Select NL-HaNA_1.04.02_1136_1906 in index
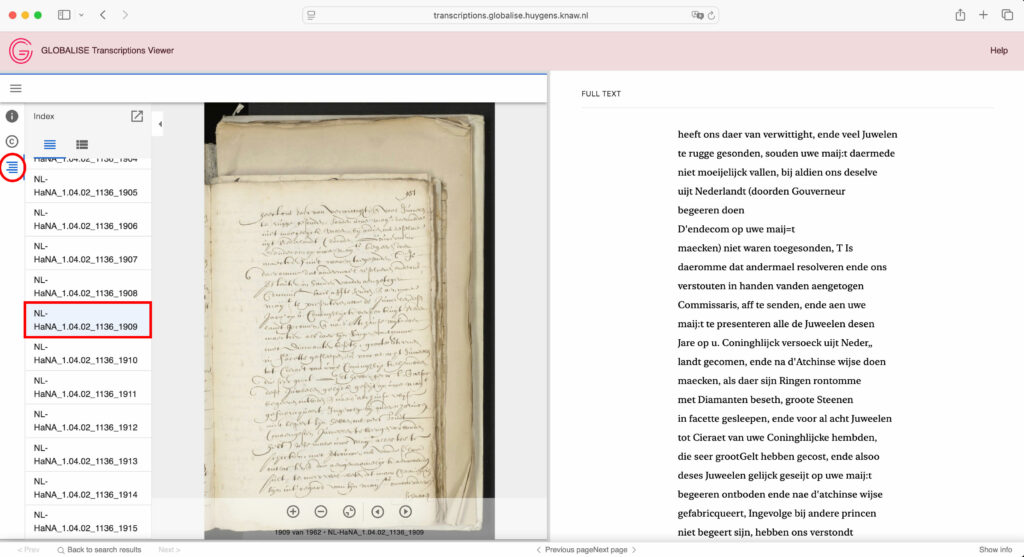This screenshot has width=1024, height=557. click(86, 219)
